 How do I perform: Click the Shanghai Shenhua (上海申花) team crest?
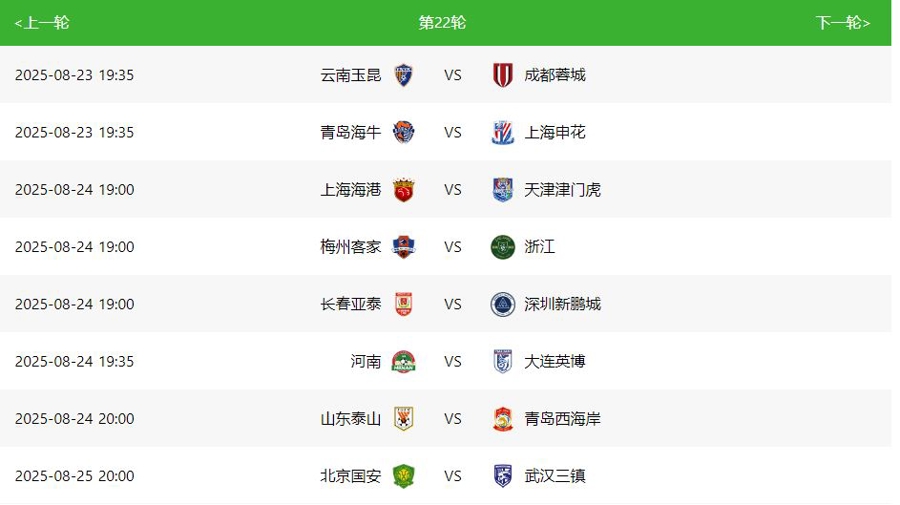(x=503, y=132)
